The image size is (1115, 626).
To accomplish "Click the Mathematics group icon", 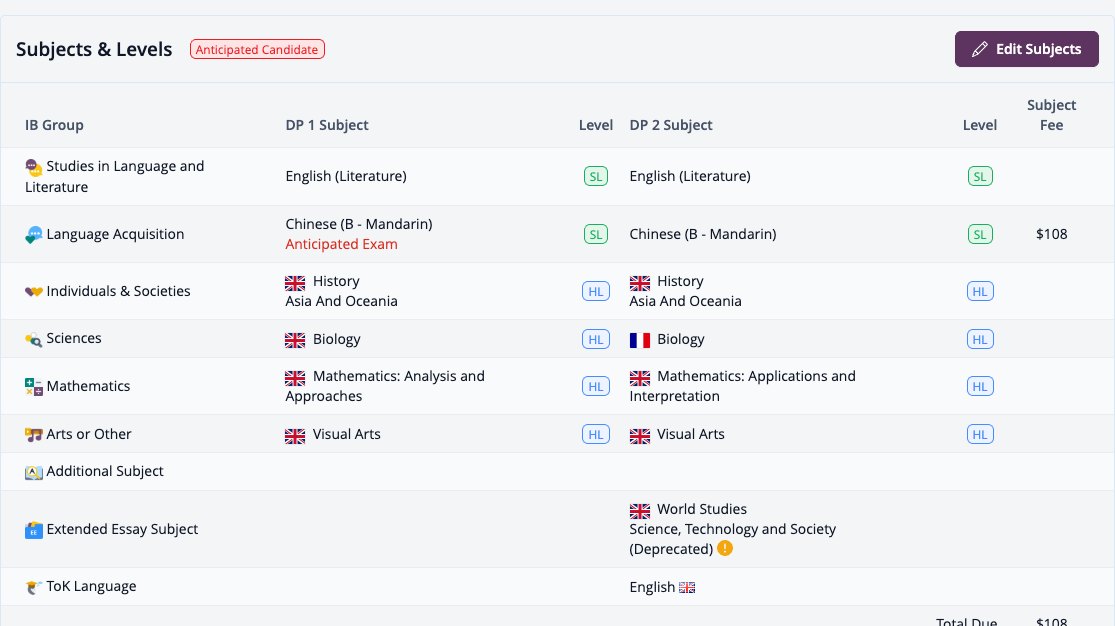I will (x=33, y=387).
